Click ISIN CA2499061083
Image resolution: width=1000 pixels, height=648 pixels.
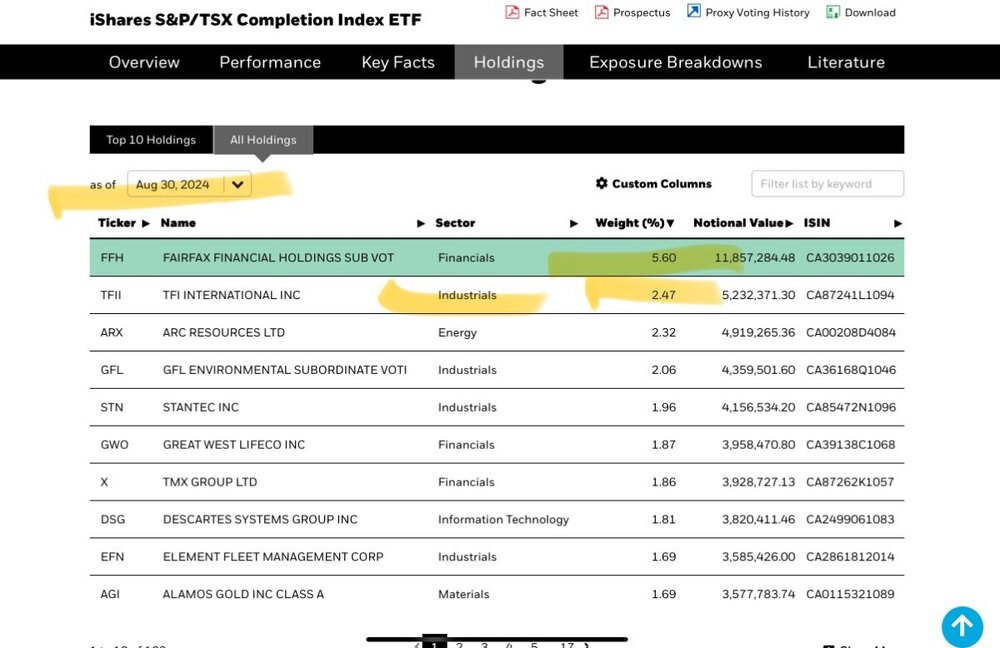tap(850, 519)
